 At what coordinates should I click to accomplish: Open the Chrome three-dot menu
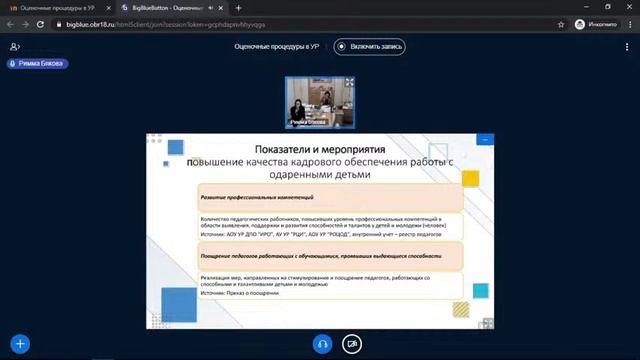[630, 24]
